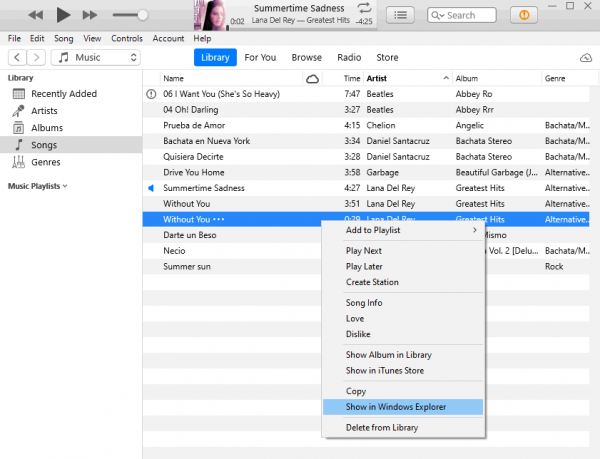Click the cloud download icon
The image size is (600, 459).
[586, 58]
